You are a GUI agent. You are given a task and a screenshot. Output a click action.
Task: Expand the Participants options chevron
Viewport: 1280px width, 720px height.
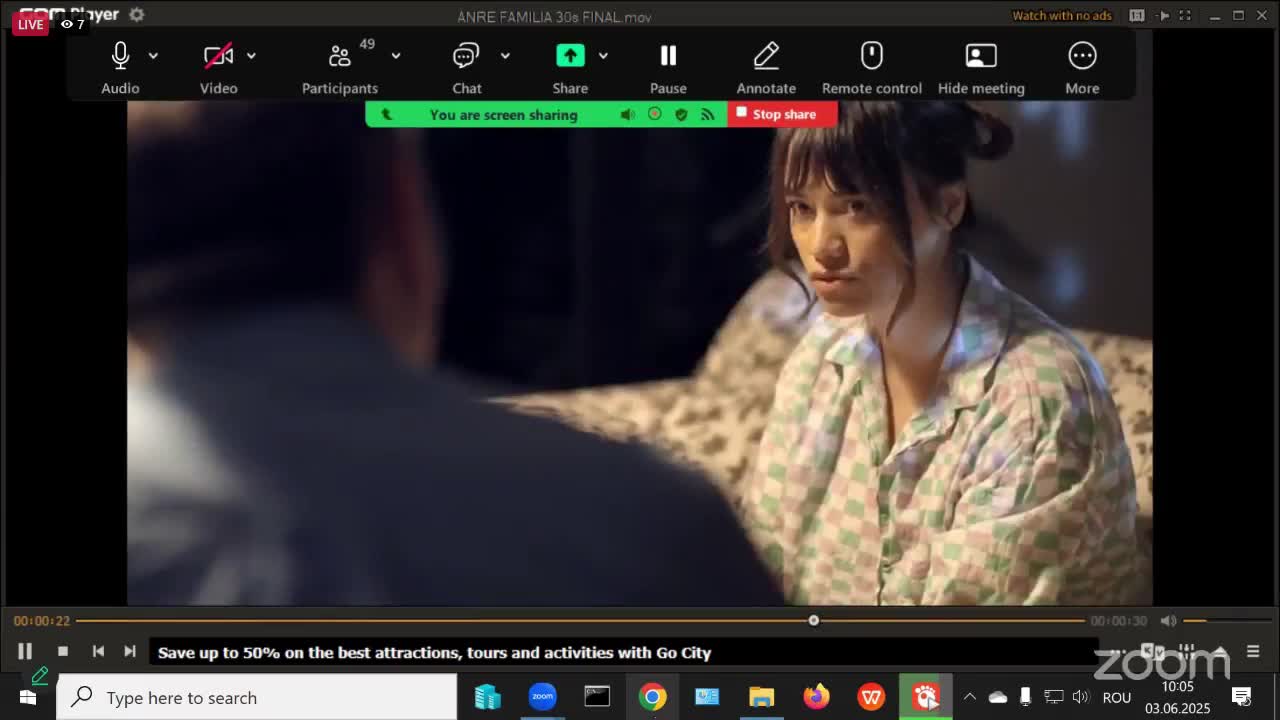pyautogui.click(x=396, y=56)
